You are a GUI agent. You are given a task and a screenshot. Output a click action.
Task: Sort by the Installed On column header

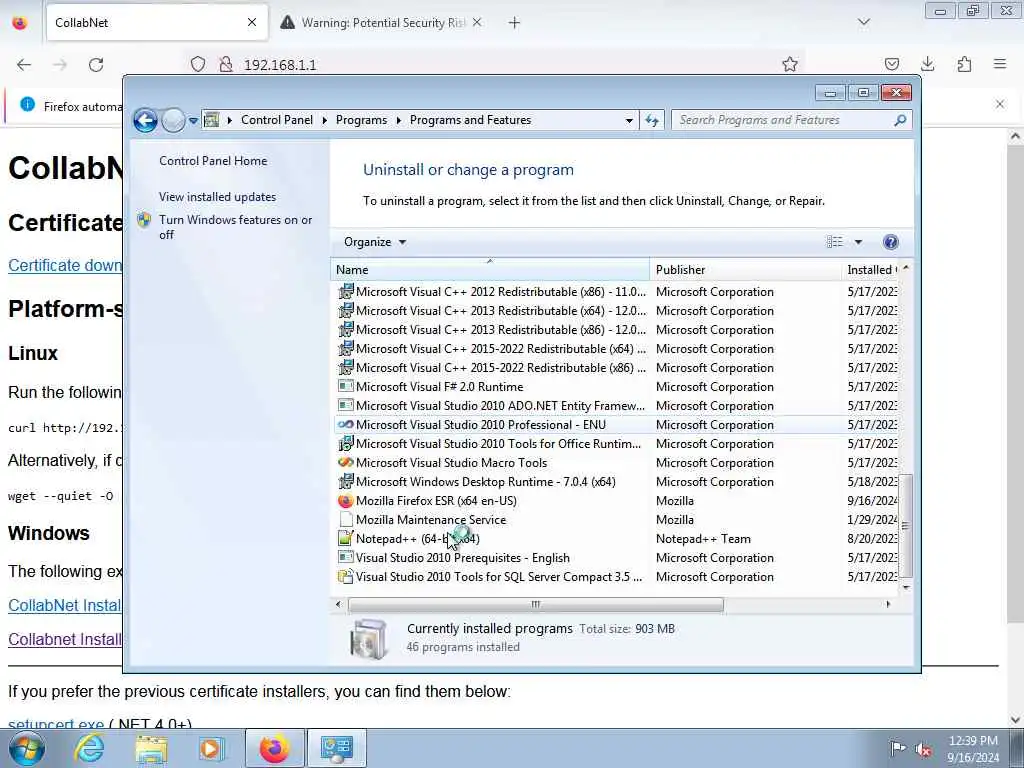tap(871, 270)
